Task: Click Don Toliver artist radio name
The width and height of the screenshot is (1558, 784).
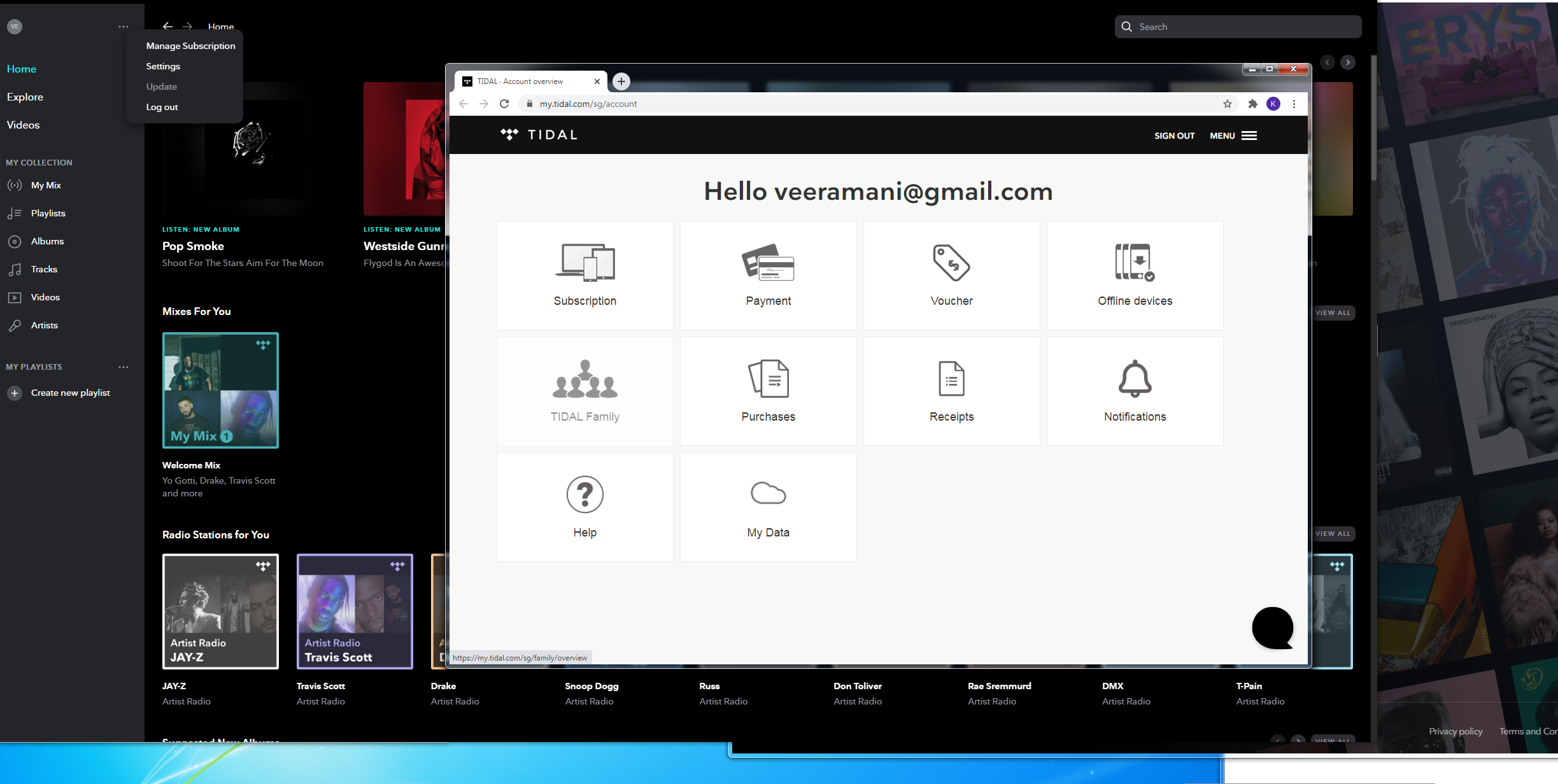Action: pos(858,686)
